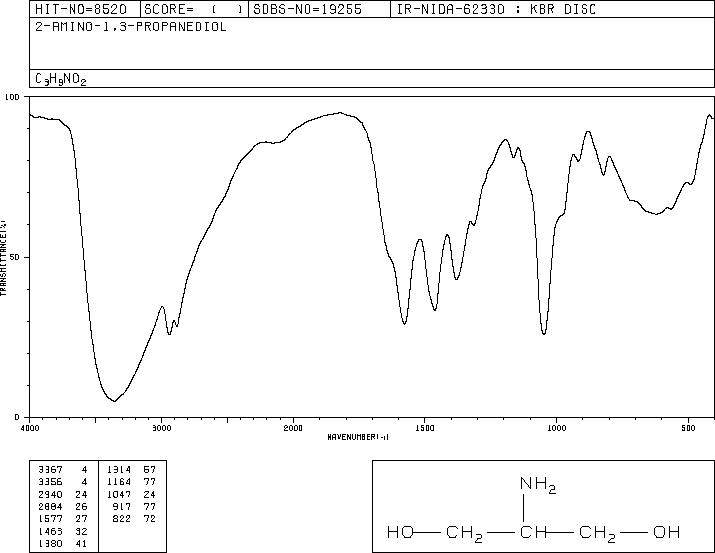
Task: Select the 3000 wavenumber axis label
Action: 161,428
